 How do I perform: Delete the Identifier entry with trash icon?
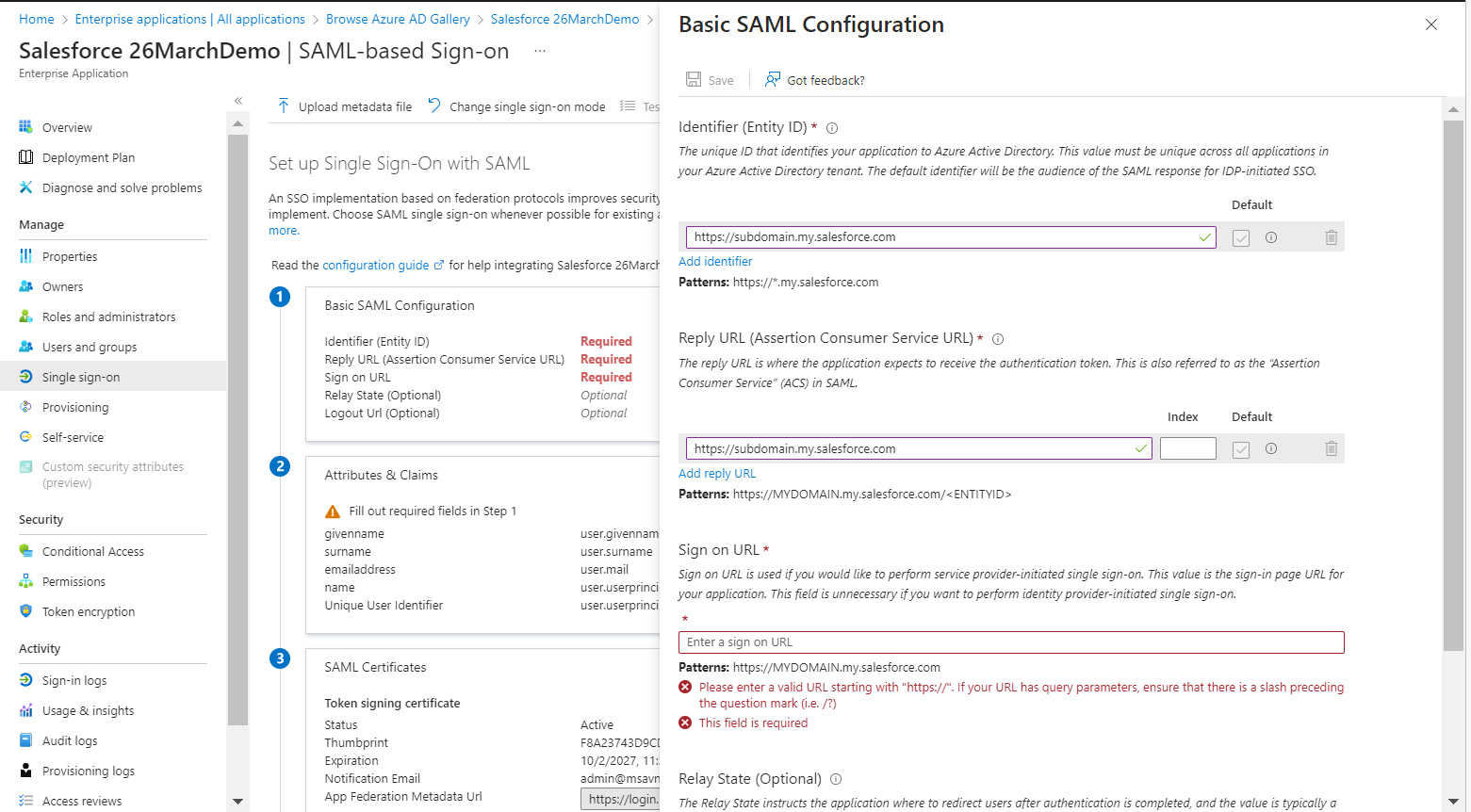click(x=1332, y=237)
